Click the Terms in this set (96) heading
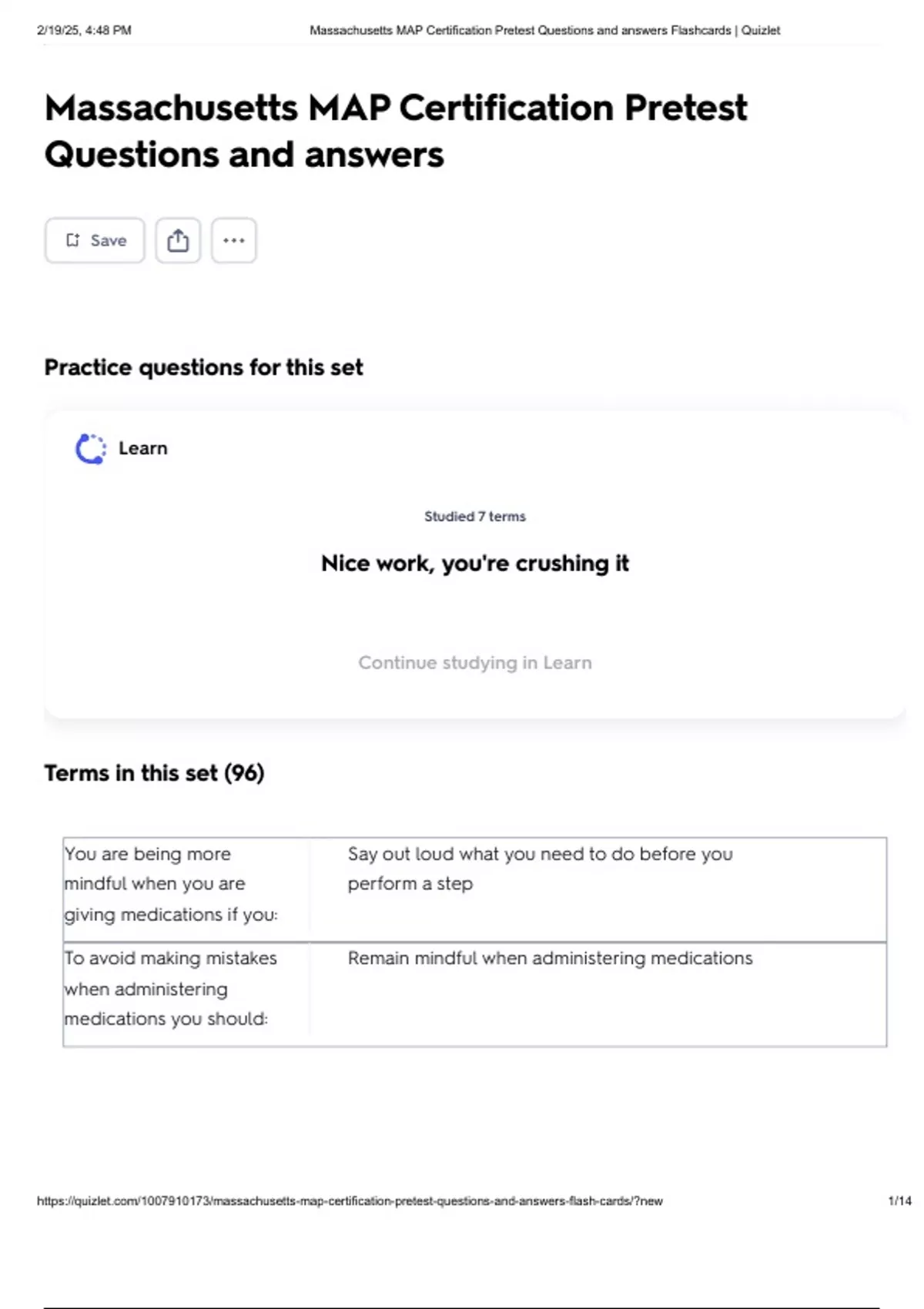 tap(154, 772)
